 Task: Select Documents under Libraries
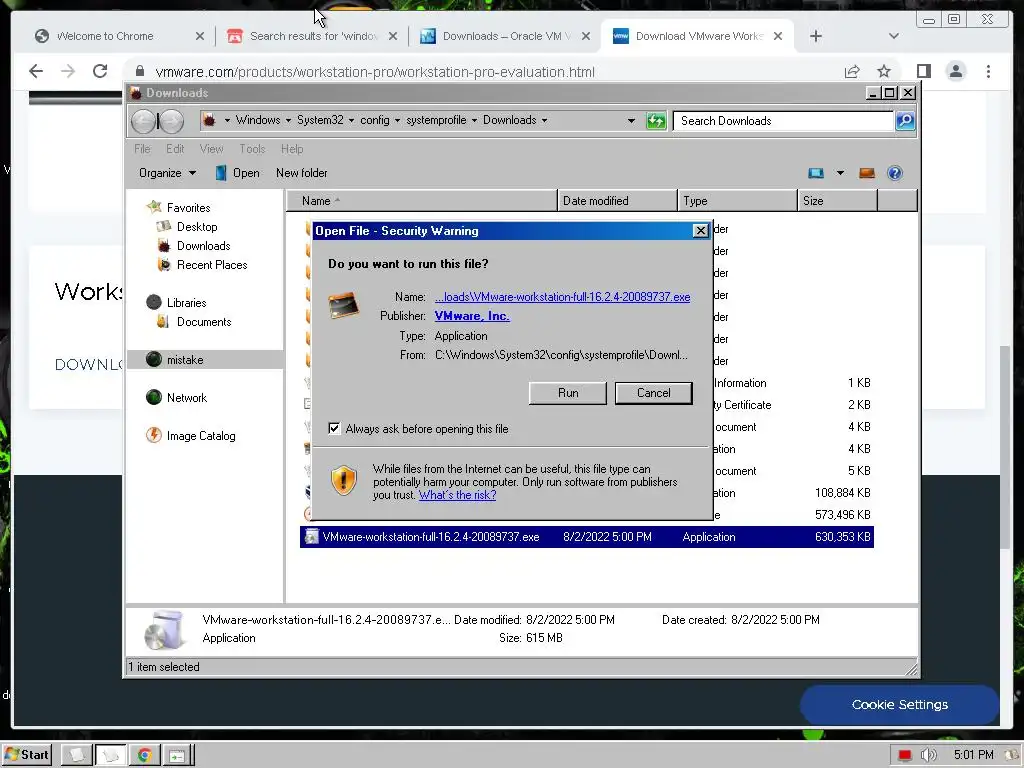(x=204, y=321)
